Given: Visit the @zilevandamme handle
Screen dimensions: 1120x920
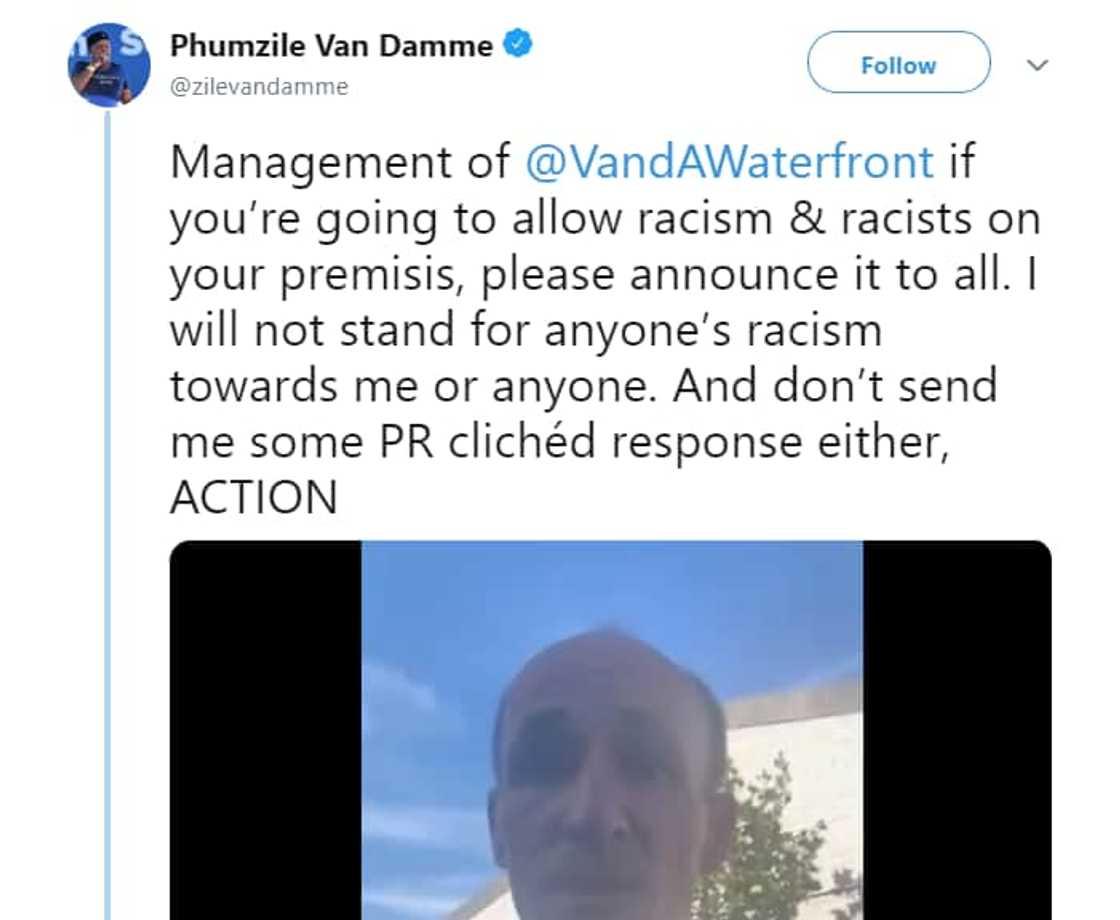Looking at the screenshot, I should [259, 87].
